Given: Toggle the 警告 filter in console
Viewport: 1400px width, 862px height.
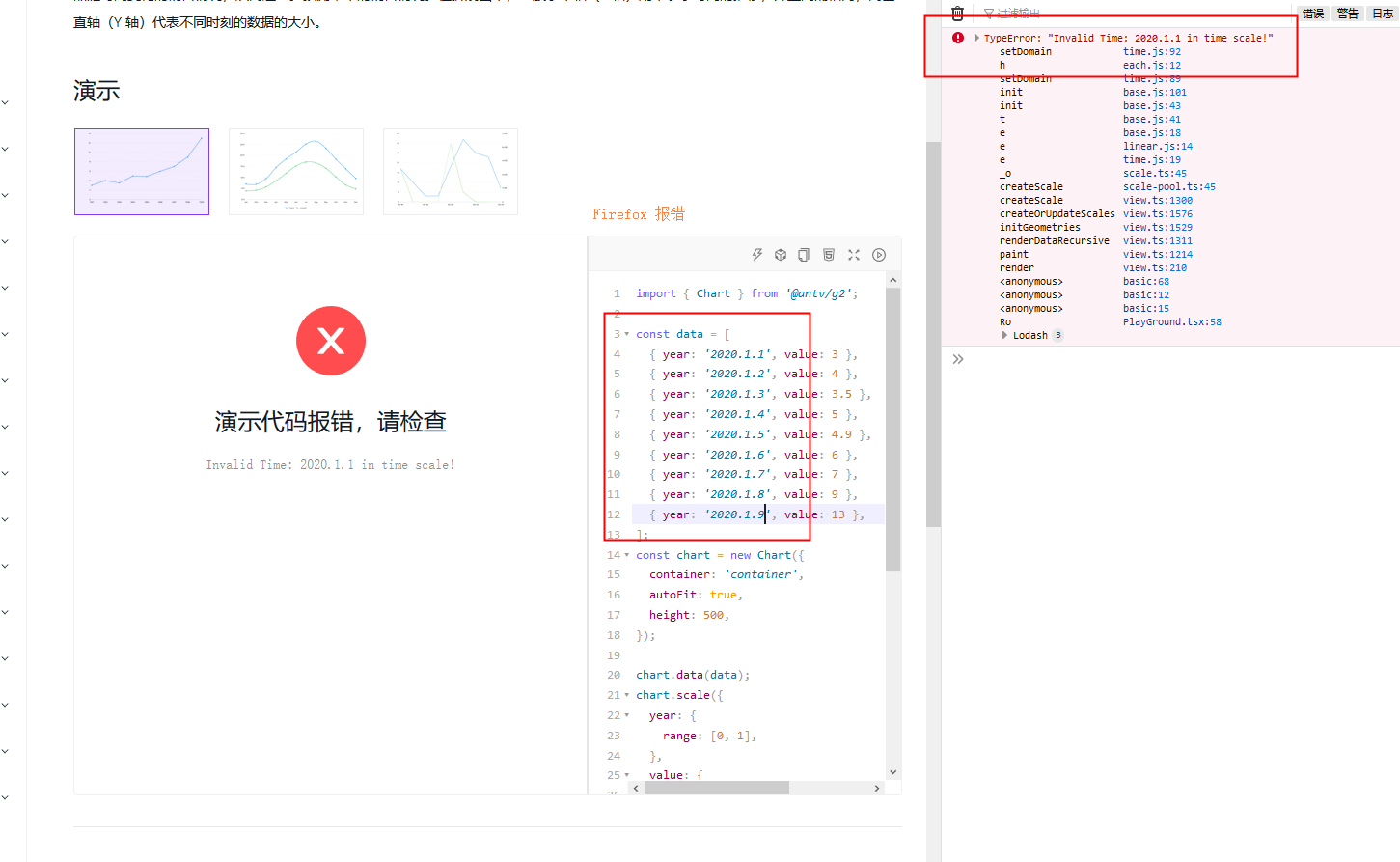Looking at the screenshot, I should click(x=1348, y=14).
